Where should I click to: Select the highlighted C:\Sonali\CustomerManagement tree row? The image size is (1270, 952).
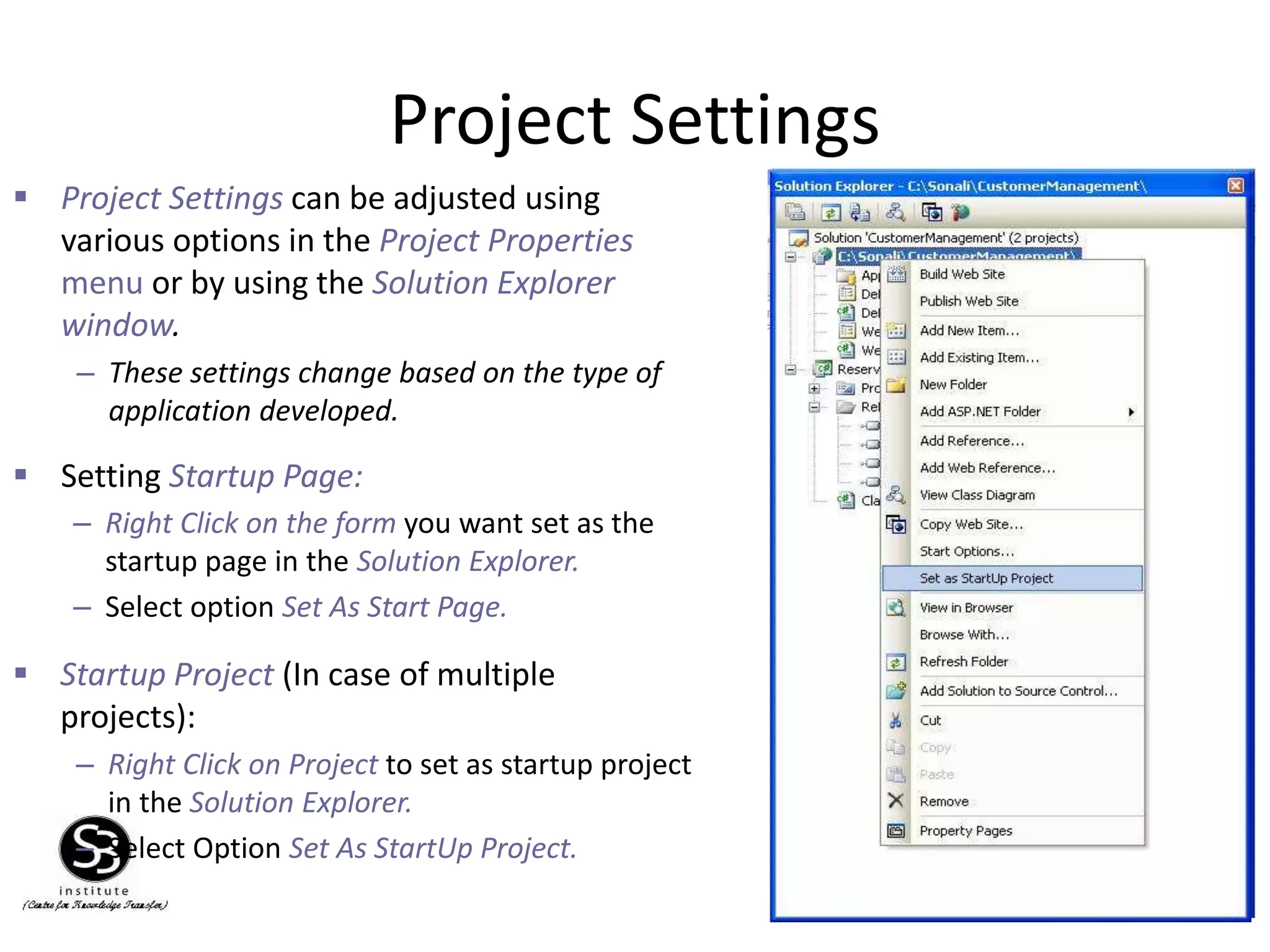pyautogui.click(x=958, y=255)
